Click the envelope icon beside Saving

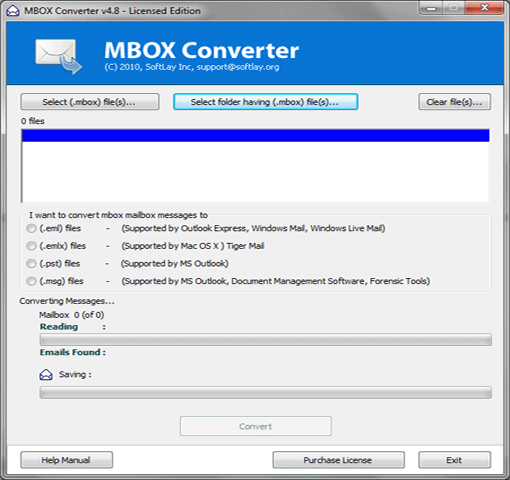point(46,375)
